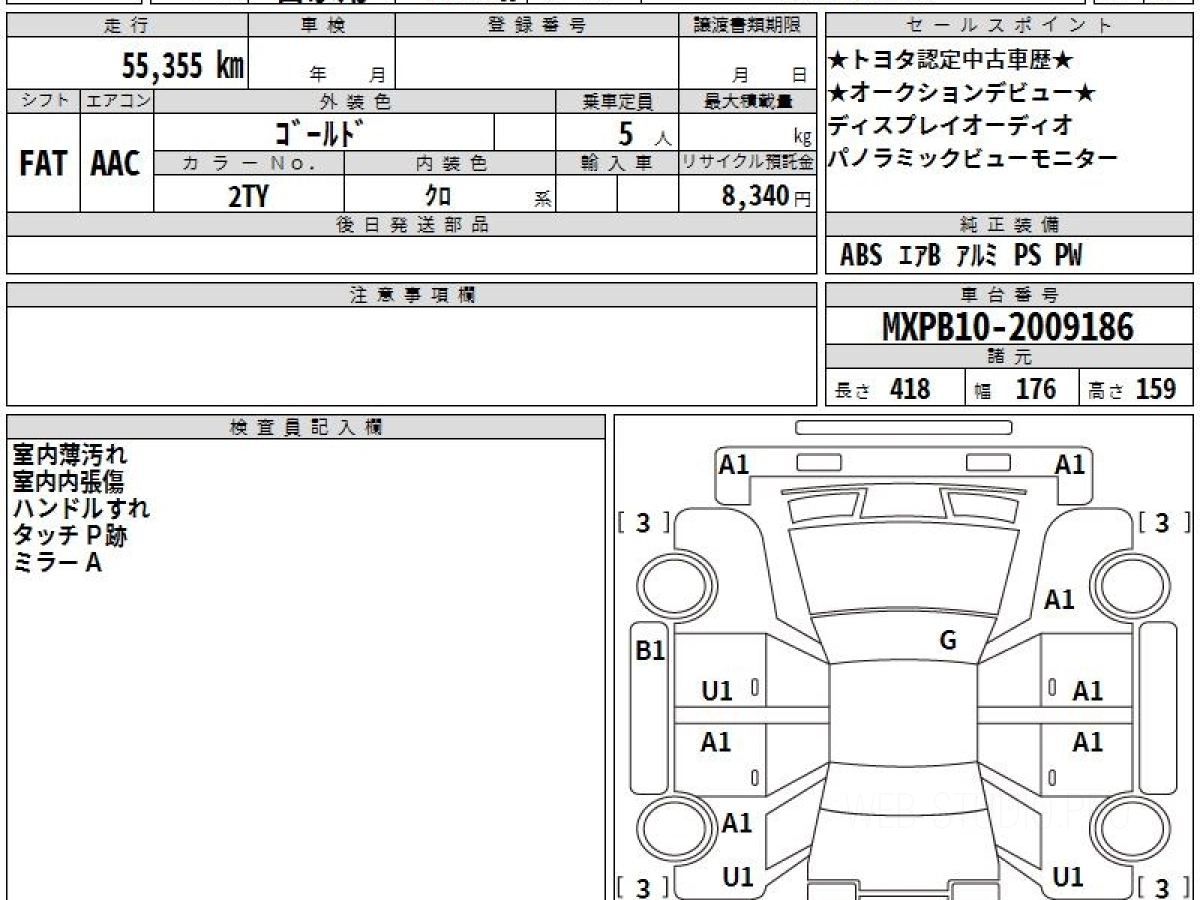Click the AAC air conditioner cell
Image resolution: width=1200 pixels, height=900 pixels.
tap(116, 163)
